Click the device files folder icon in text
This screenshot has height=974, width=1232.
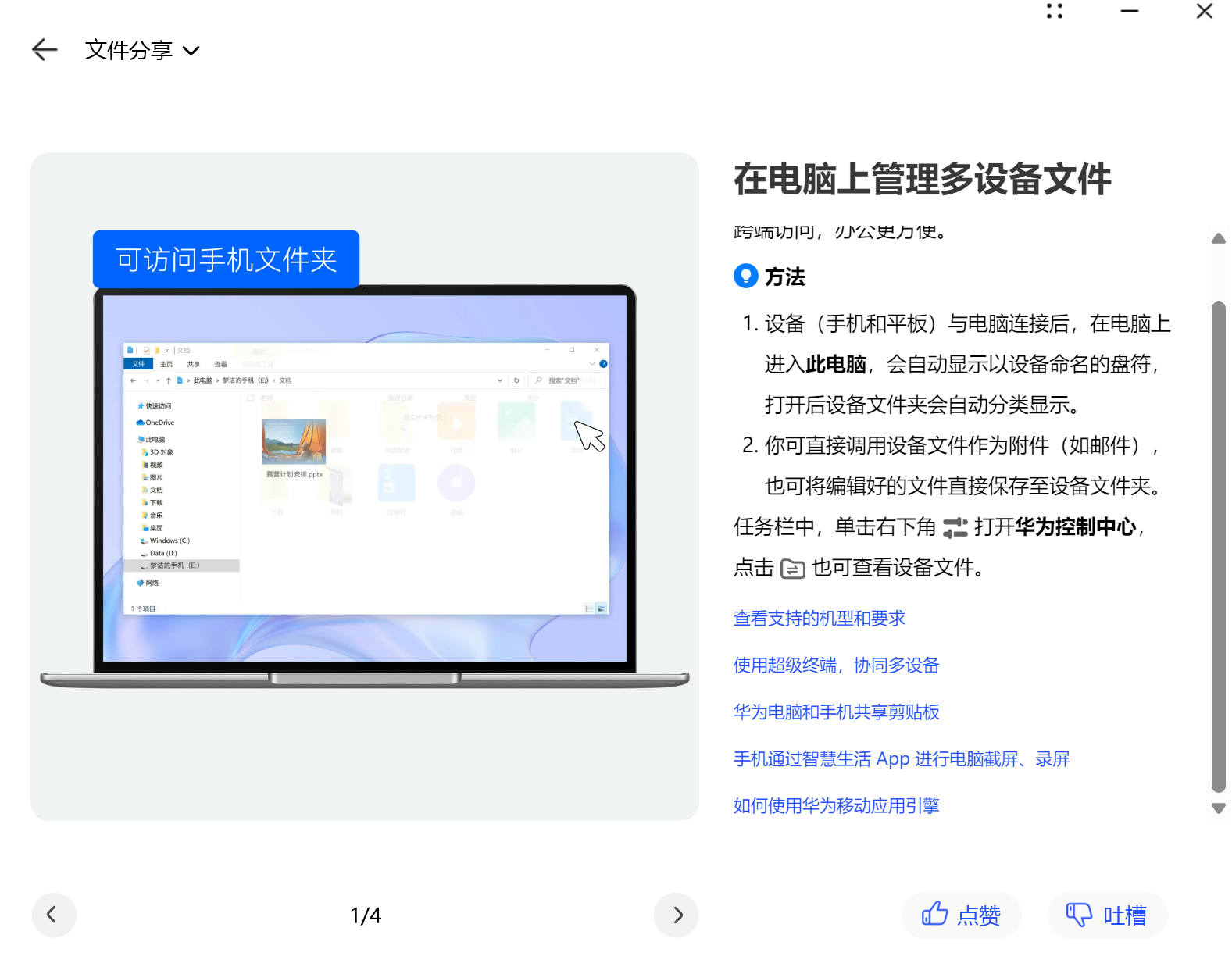click(x=792, y=569)
